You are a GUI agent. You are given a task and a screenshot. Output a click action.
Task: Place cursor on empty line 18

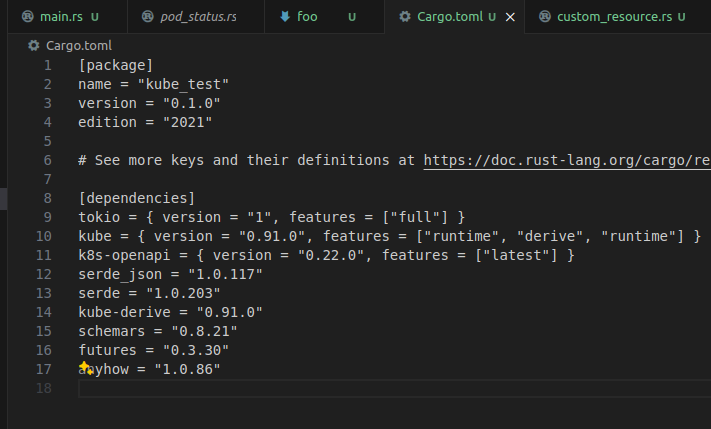(x=300, y=388)
